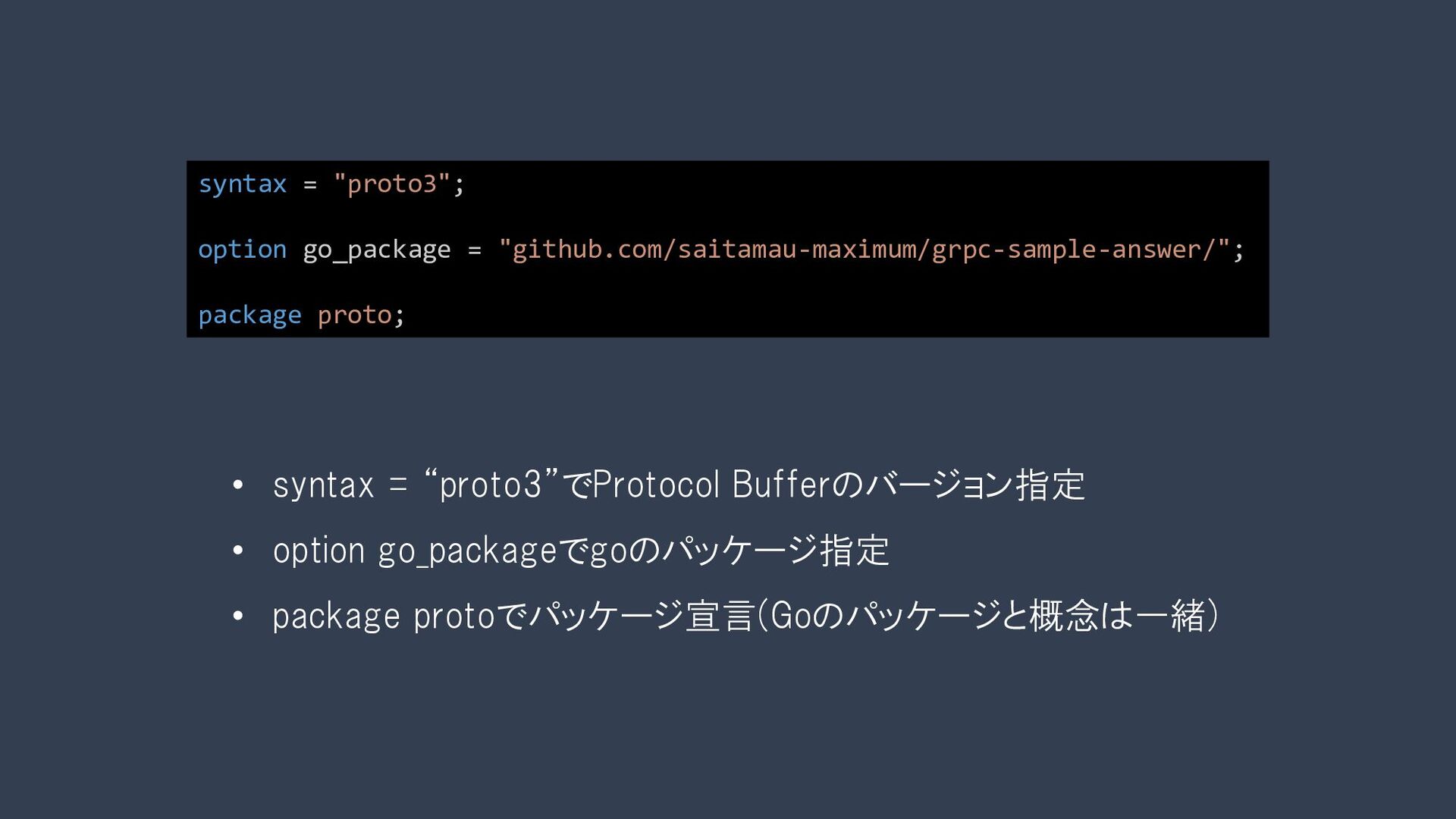The image size is (1456, 819).
Task: Click the word proto after package
Action: pyautogui.click(x=354, y=315)
